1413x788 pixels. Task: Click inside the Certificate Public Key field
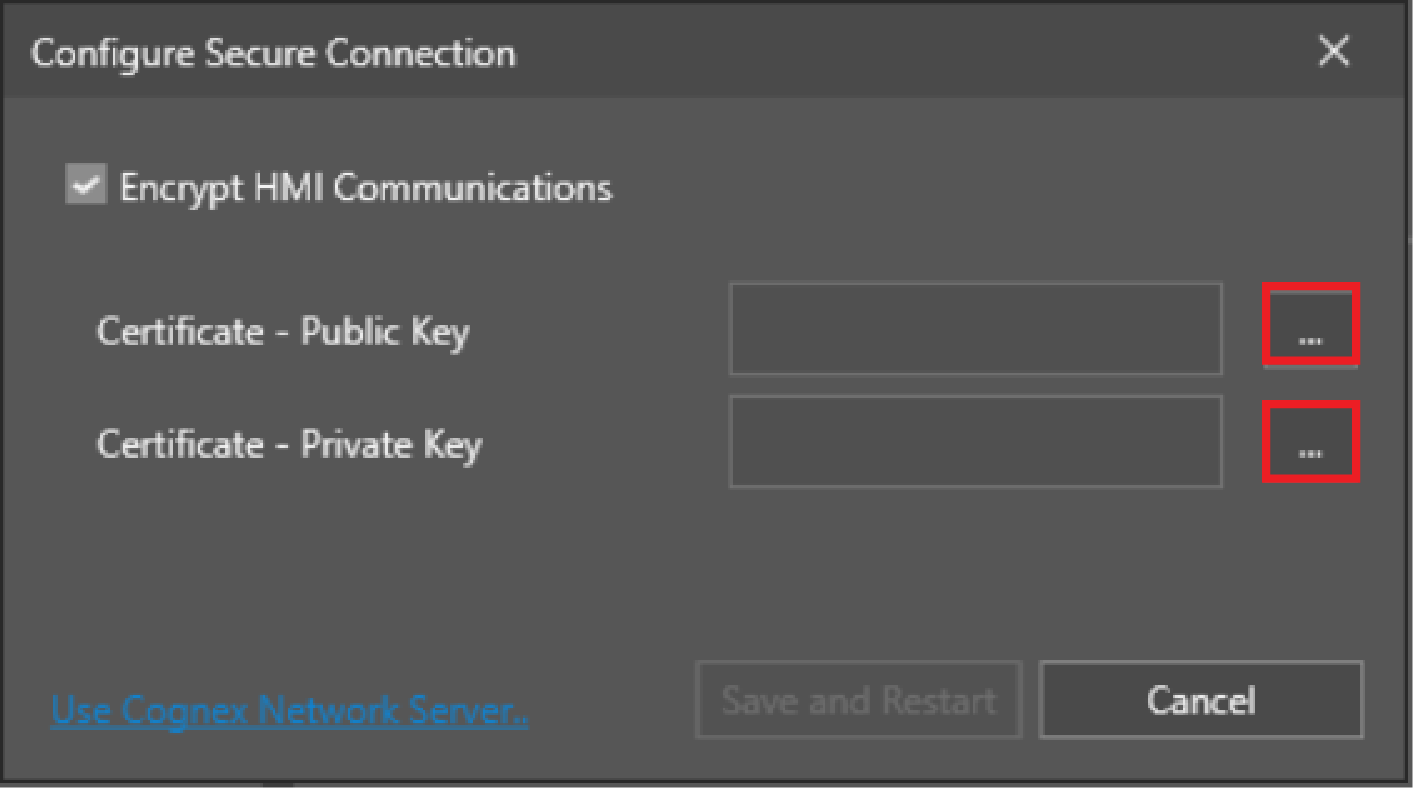[975, 329]
